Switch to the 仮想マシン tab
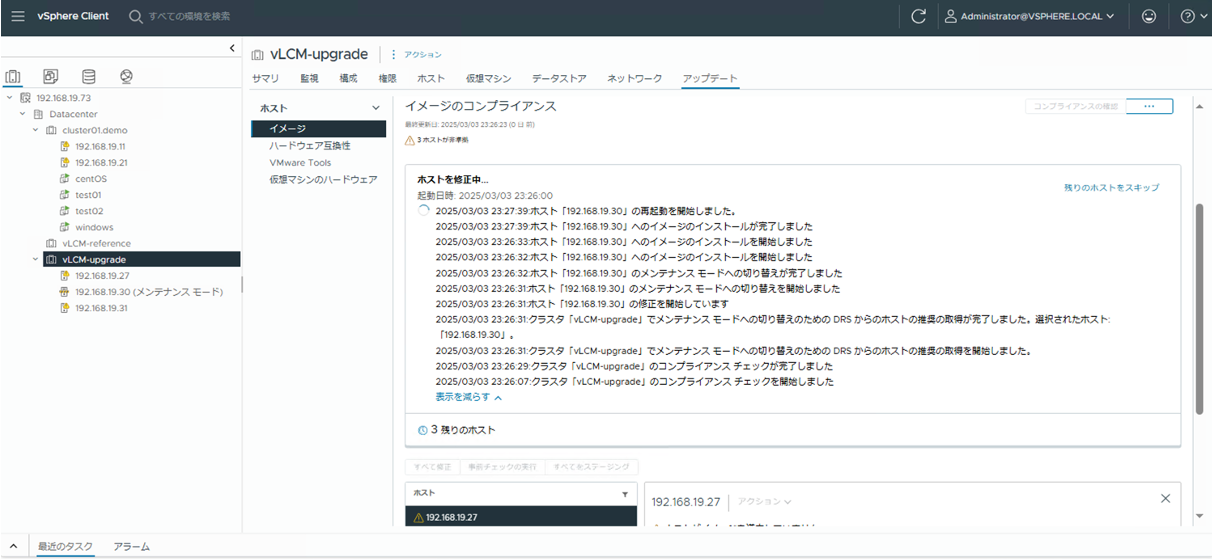The width and height of the screenshot is (1212, 560). pos(488,78)
